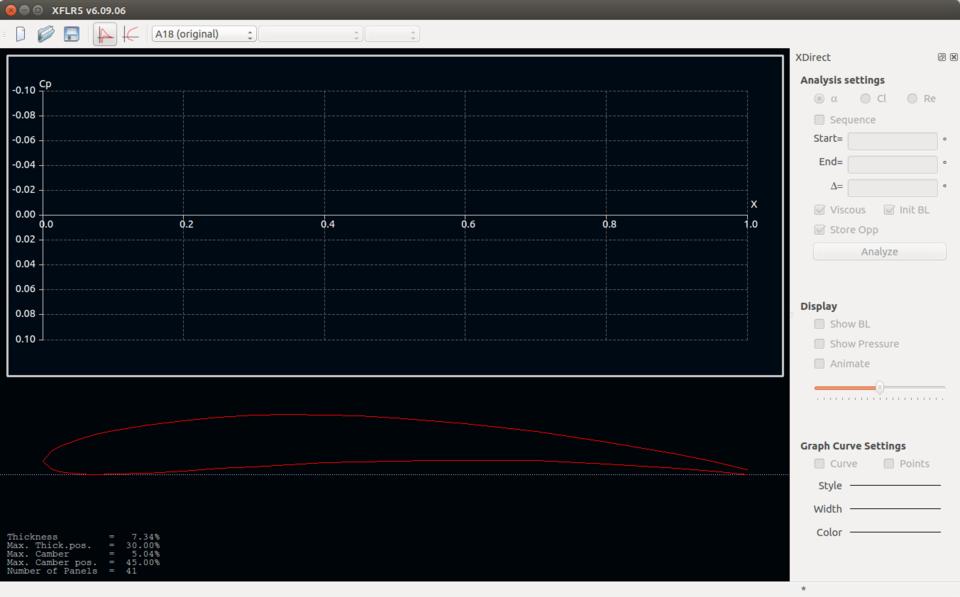Screen dimensions: 960x597
Task: Click the Color line swatch
Action: (895, 533)
